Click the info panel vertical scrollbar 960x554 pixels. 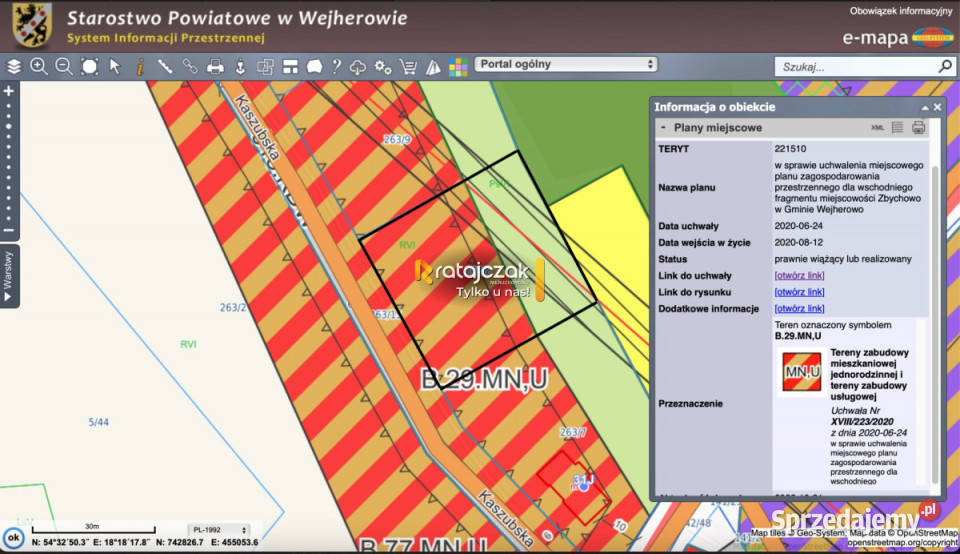pyautogui.click(x=935, y=324)
